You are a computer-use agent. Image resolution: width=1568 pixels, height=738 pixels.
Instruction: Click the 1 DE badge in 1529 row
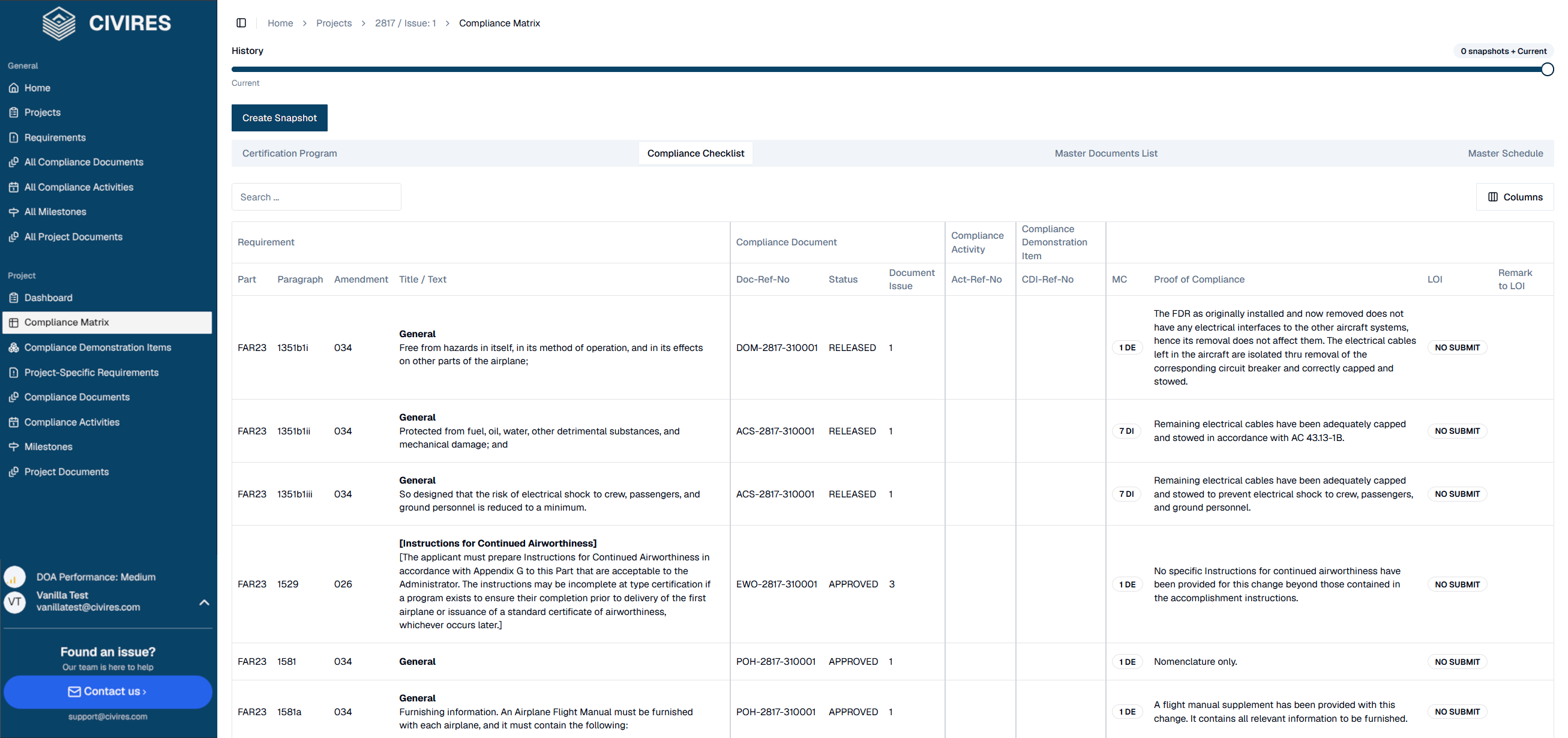pyautogui.click(x=1127, y=584)
